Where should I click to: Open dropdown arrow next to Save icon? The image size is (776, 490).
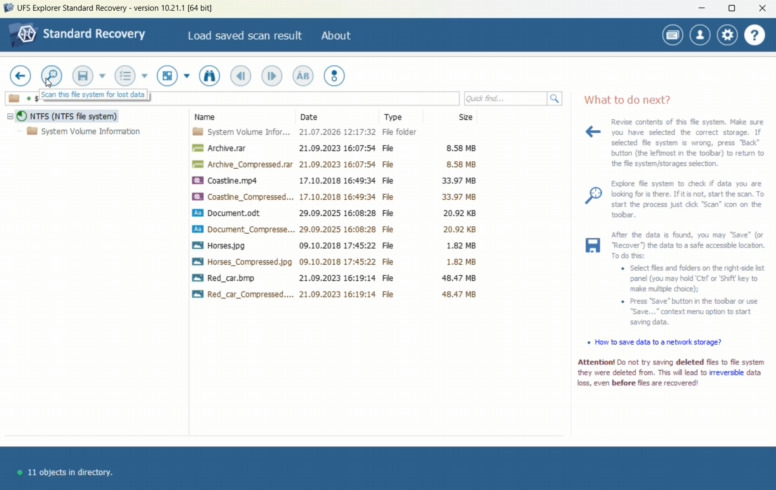(x=102, y=76)
